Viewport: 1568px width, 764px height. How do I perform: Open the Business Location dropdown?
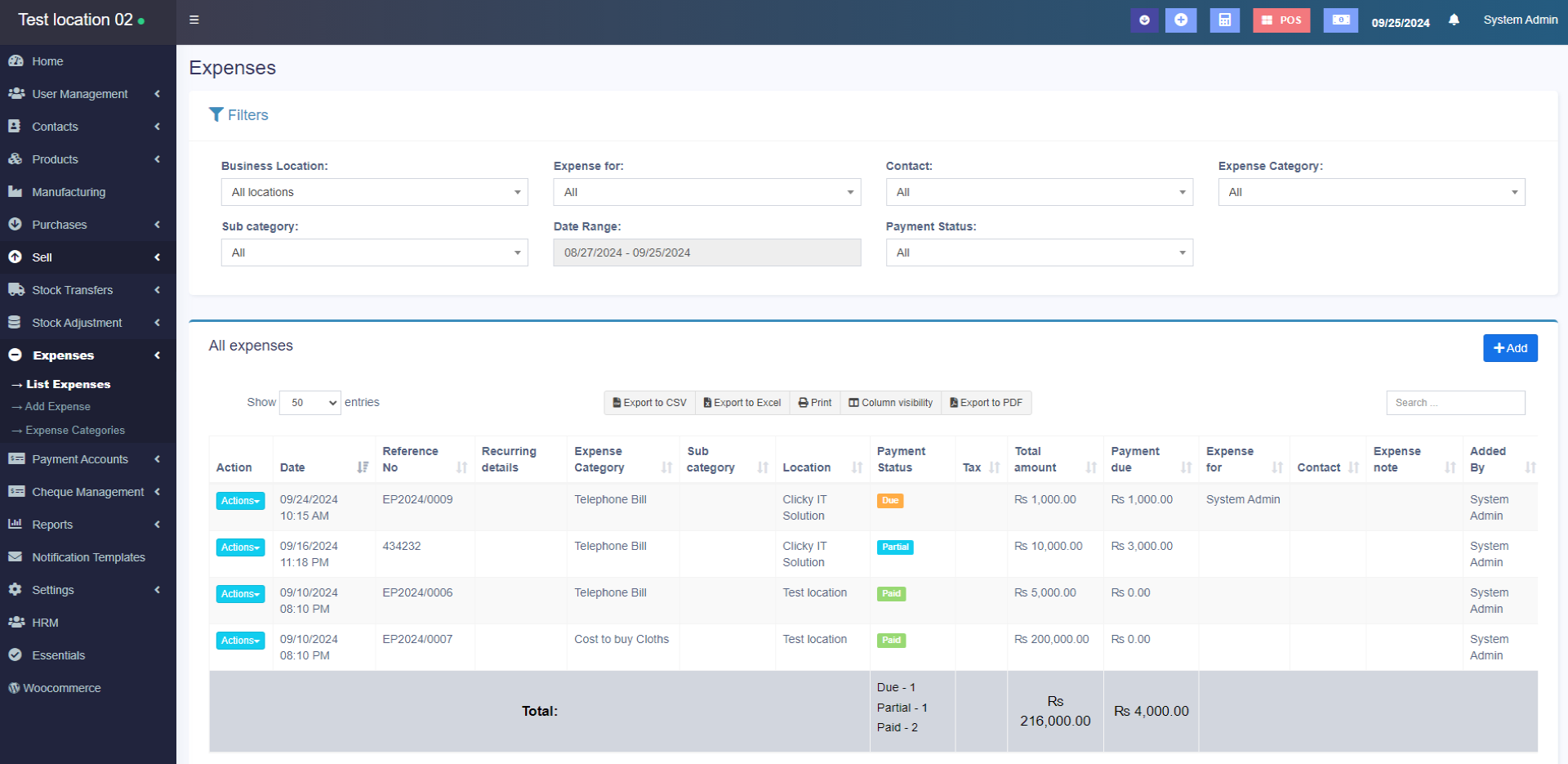coord(374,192)
